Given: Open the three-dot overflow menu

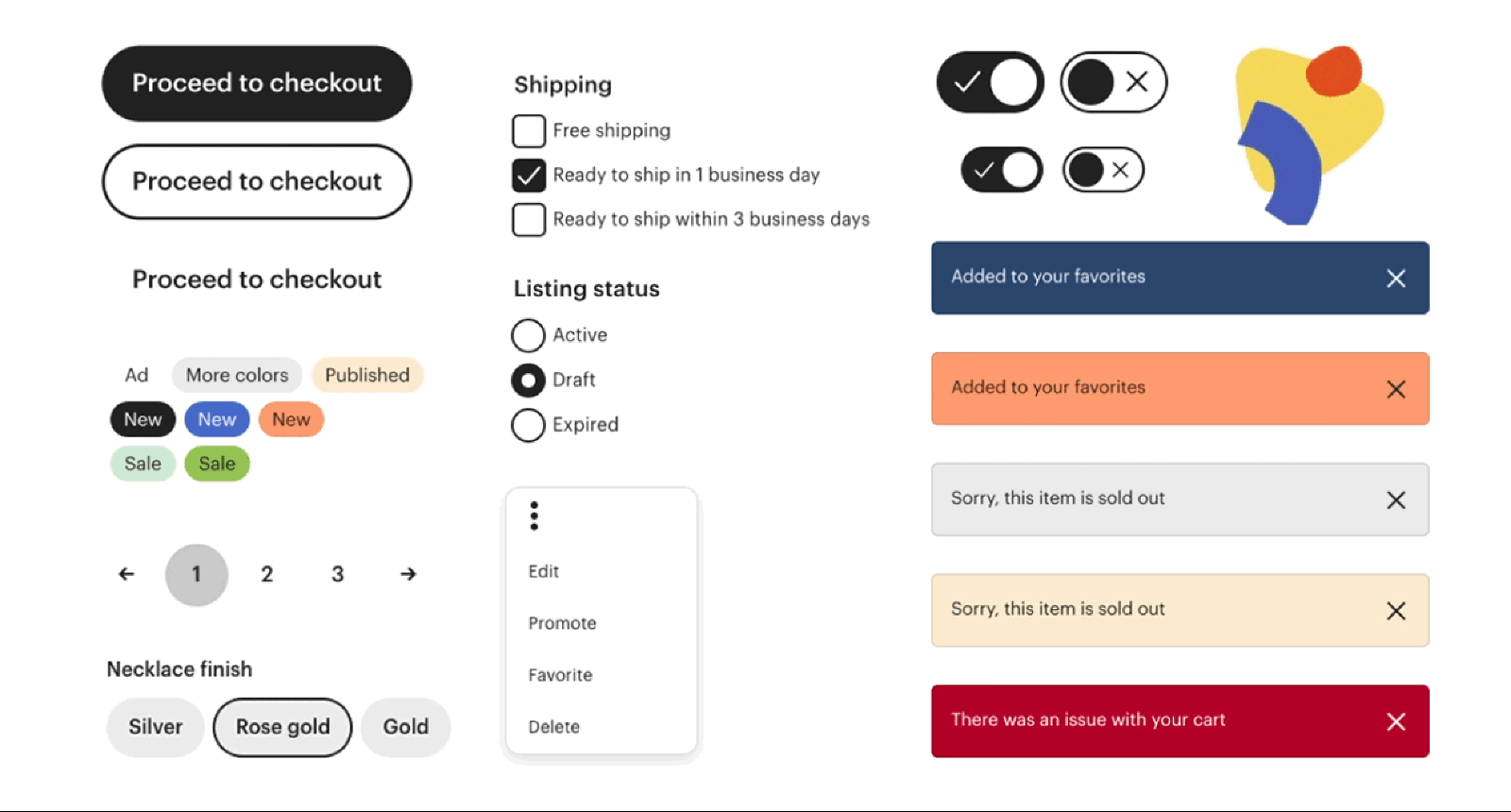Looking at the screenshot, I should click(x=535, y=516).
